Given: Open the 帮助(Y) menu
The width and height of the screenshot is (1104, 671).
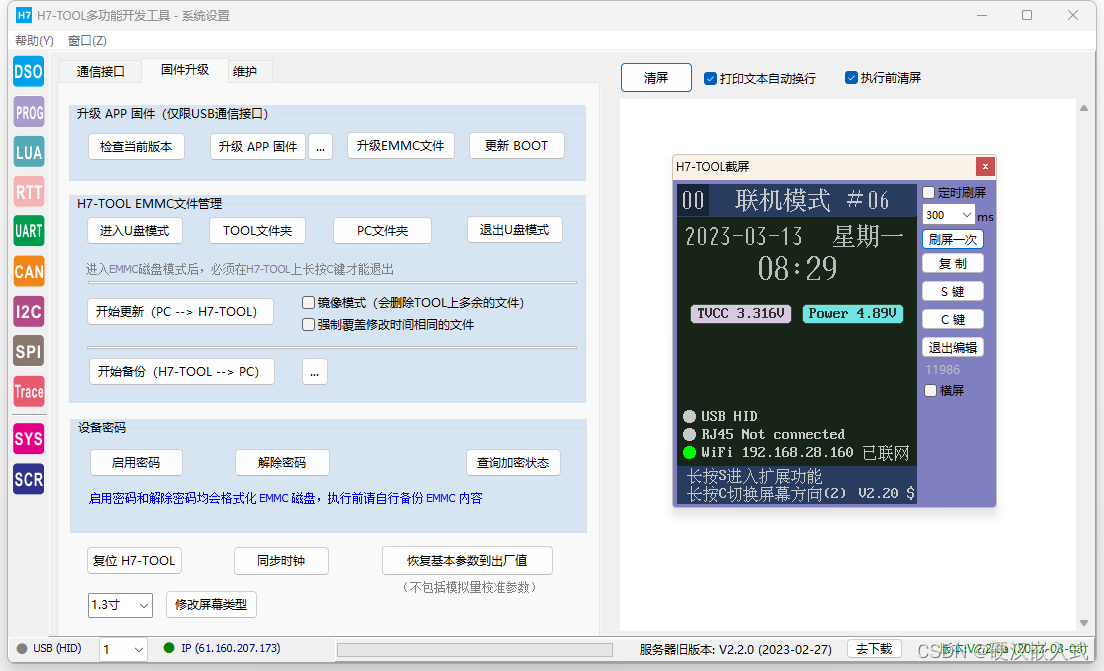Looking at the screenshot, I should pyautogui.click(x=34, y=41).
